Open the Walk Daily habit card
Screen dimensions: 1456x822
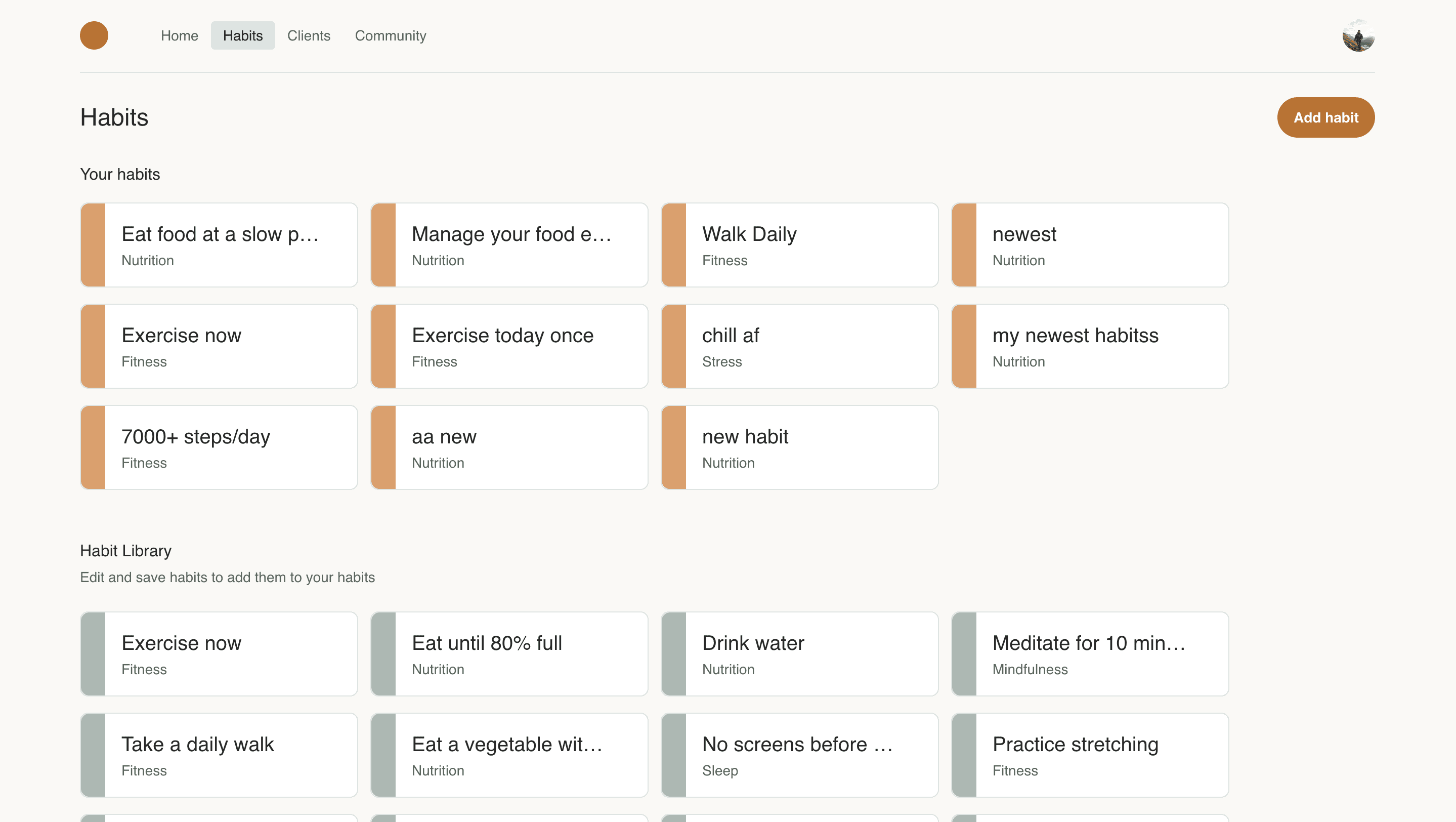point(800,245)
